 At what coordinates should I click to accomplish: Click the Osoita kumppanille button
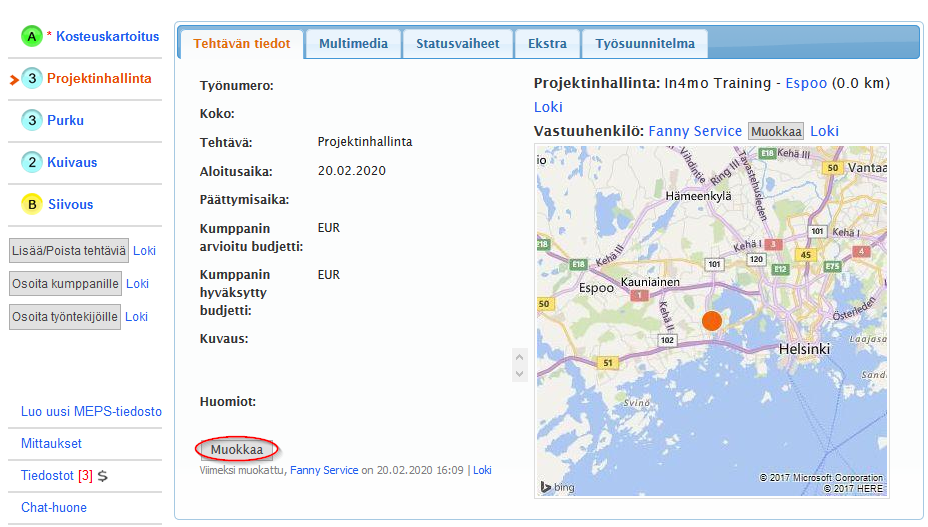(65, 284)
